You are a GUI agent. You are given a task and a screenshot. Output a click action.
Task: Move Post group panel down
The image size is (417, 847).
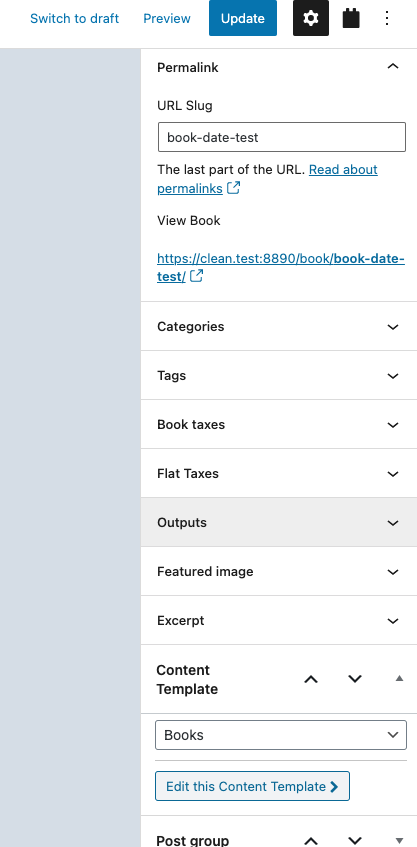[354, 840]
